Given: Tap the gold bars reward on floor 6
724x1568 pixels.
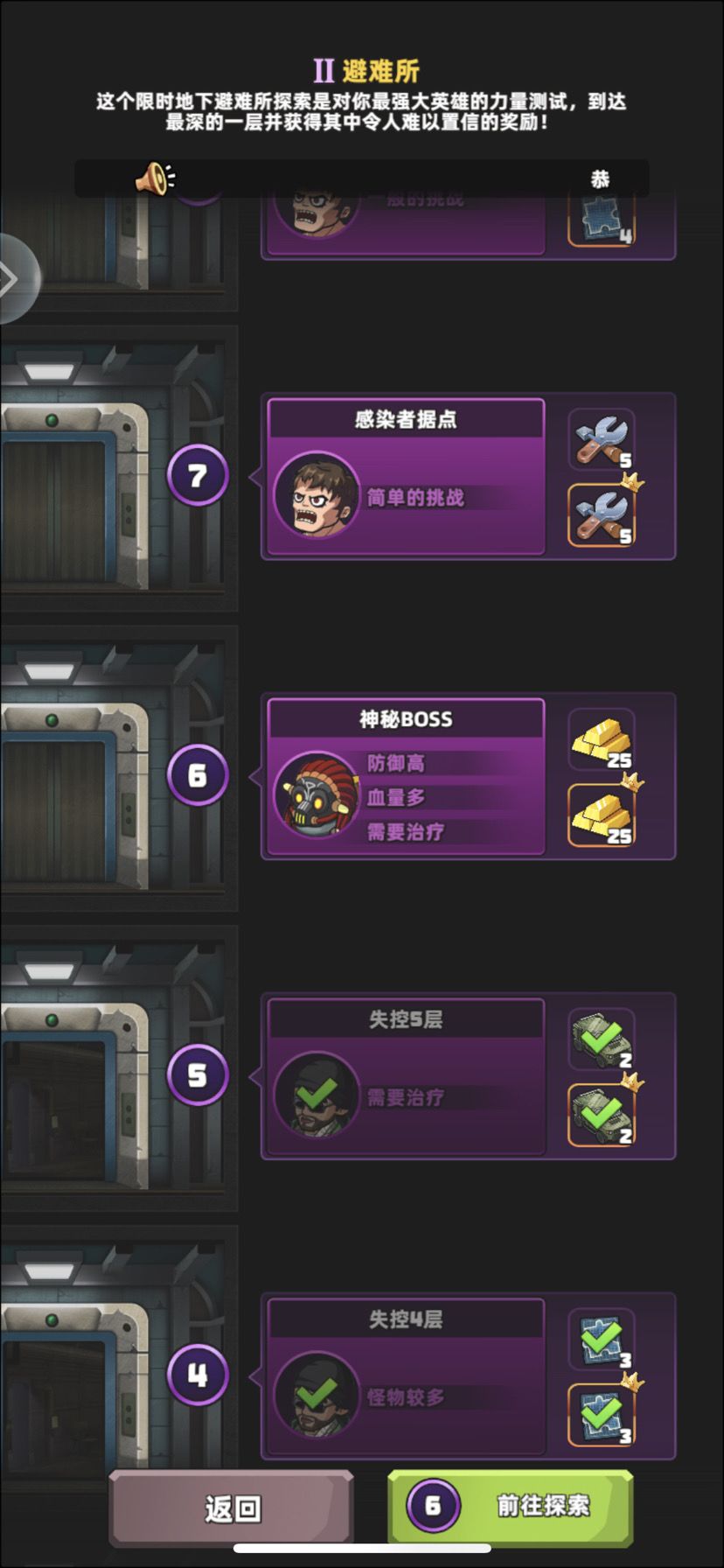Looking at the screenshot, I should [x=602, y=740].
